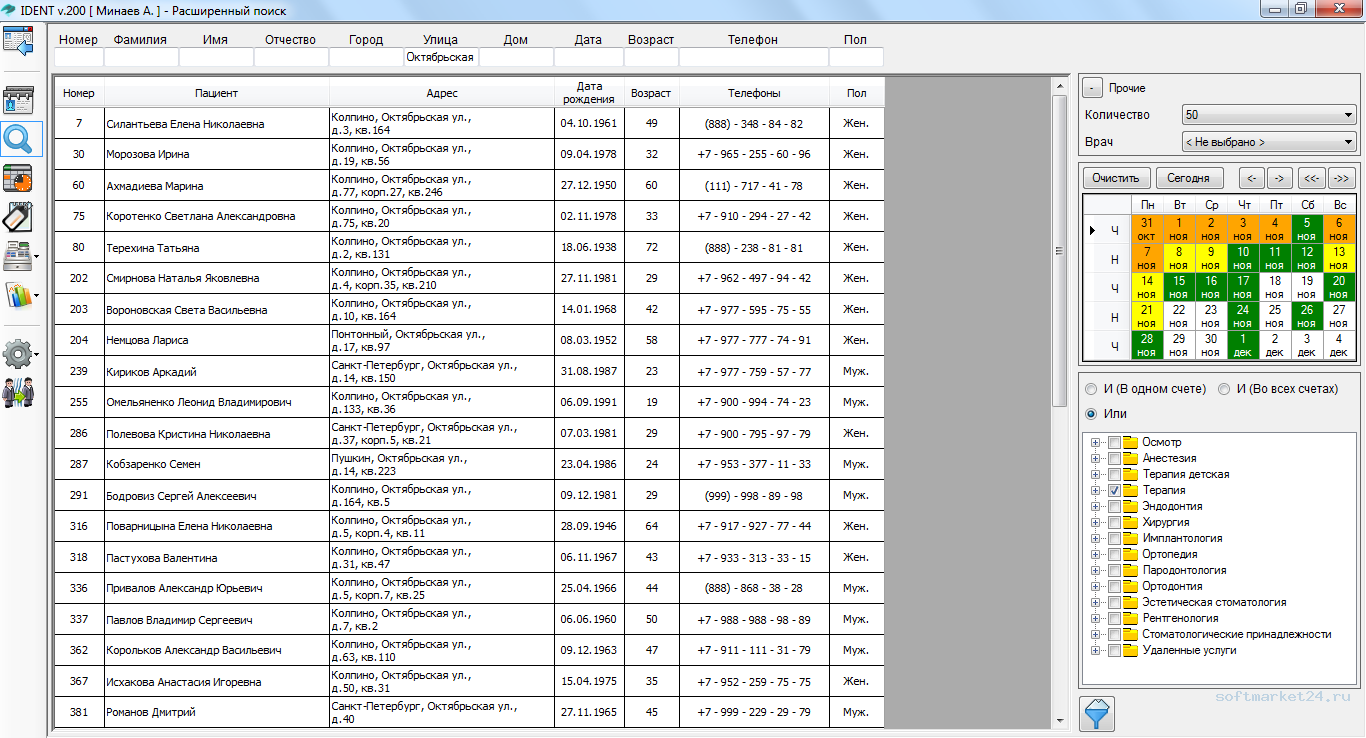Check the Имплантология checkbox

(1114, 538)
